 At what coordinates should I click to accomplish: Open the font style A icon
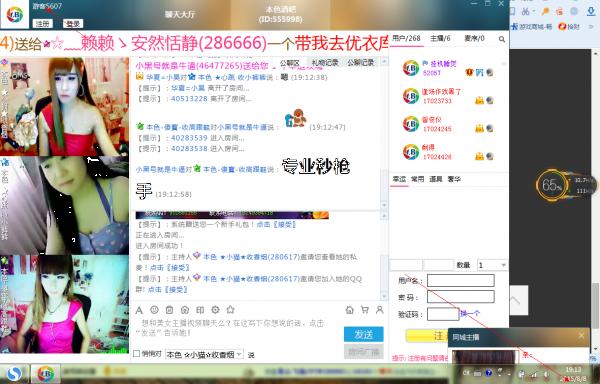(139, 310)
